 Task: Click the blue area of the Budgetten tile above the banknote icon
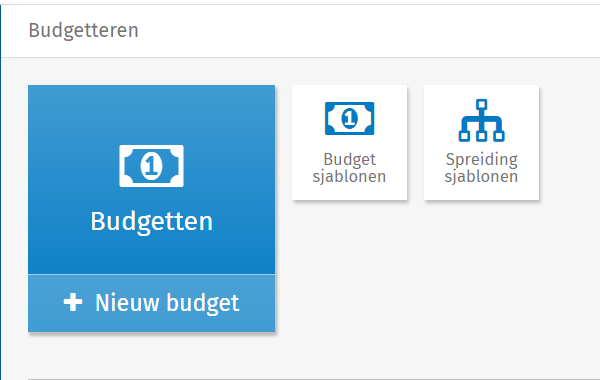click(x=152, y=115)
